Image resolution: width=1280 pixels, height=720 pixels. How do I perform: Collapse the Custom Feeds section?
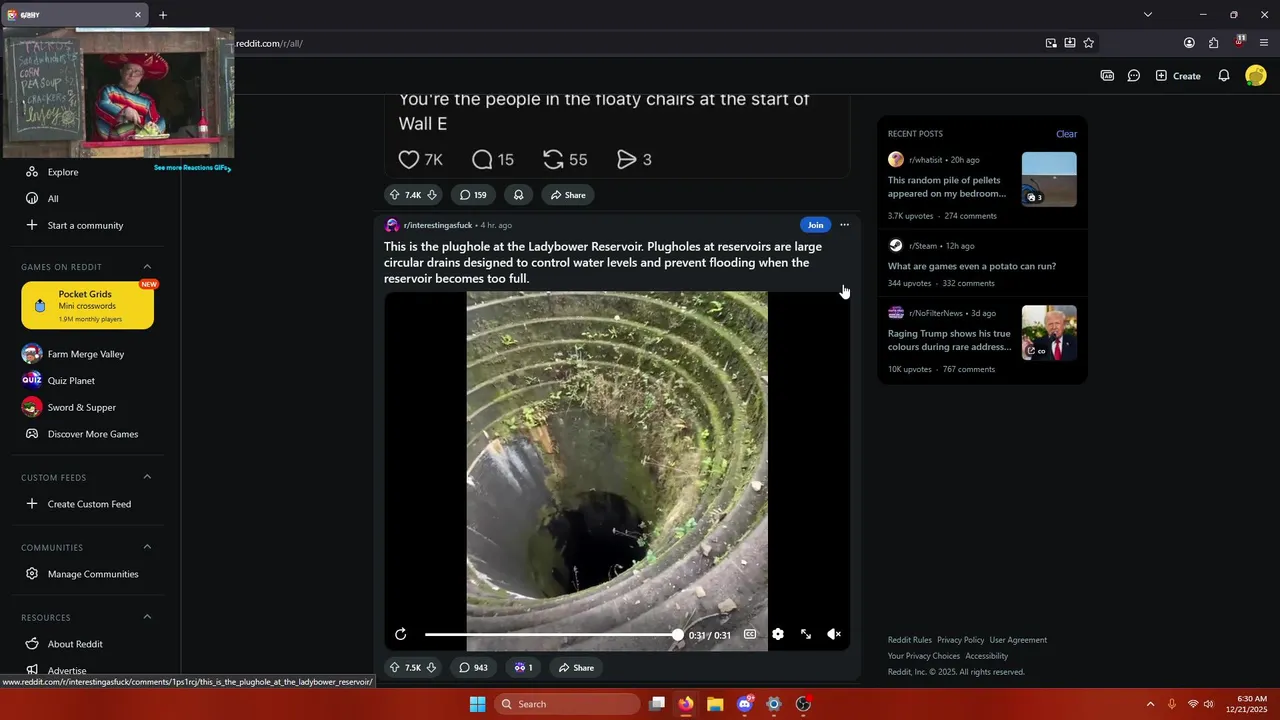pos(147,477)
